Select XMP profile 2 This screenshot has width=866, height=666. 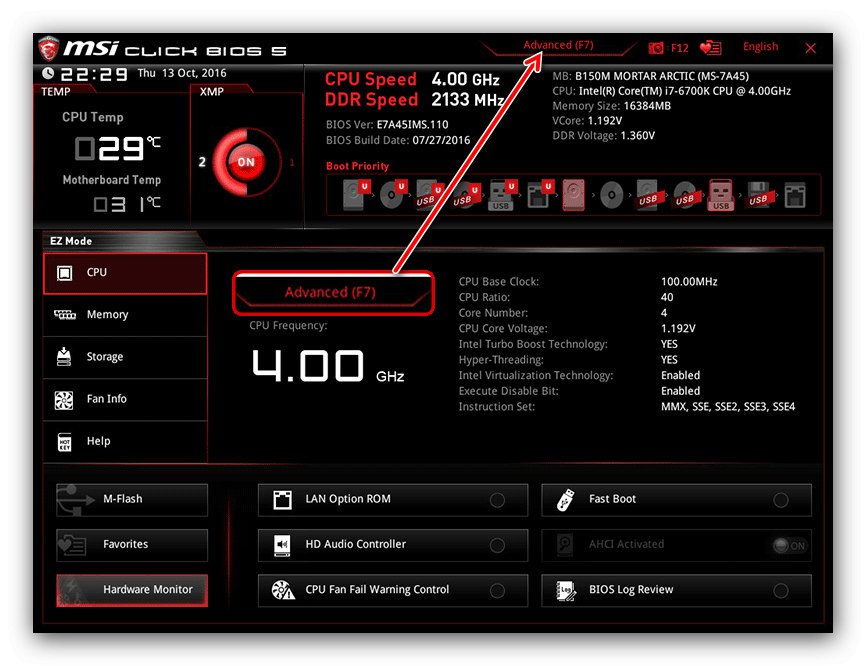coord(202,162)
